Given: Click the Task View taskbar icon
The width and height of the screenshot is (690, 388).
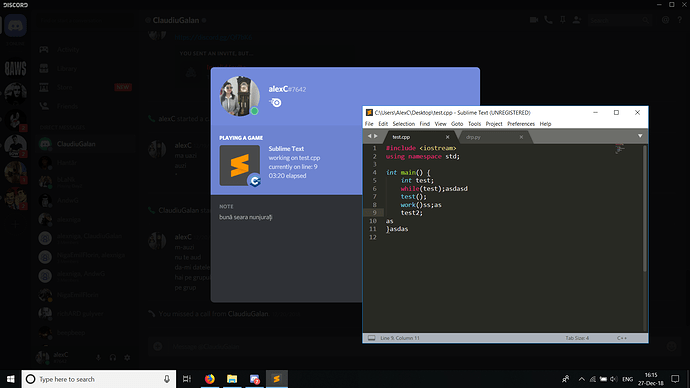Looking at the screenshot, I should coord(187,379).
